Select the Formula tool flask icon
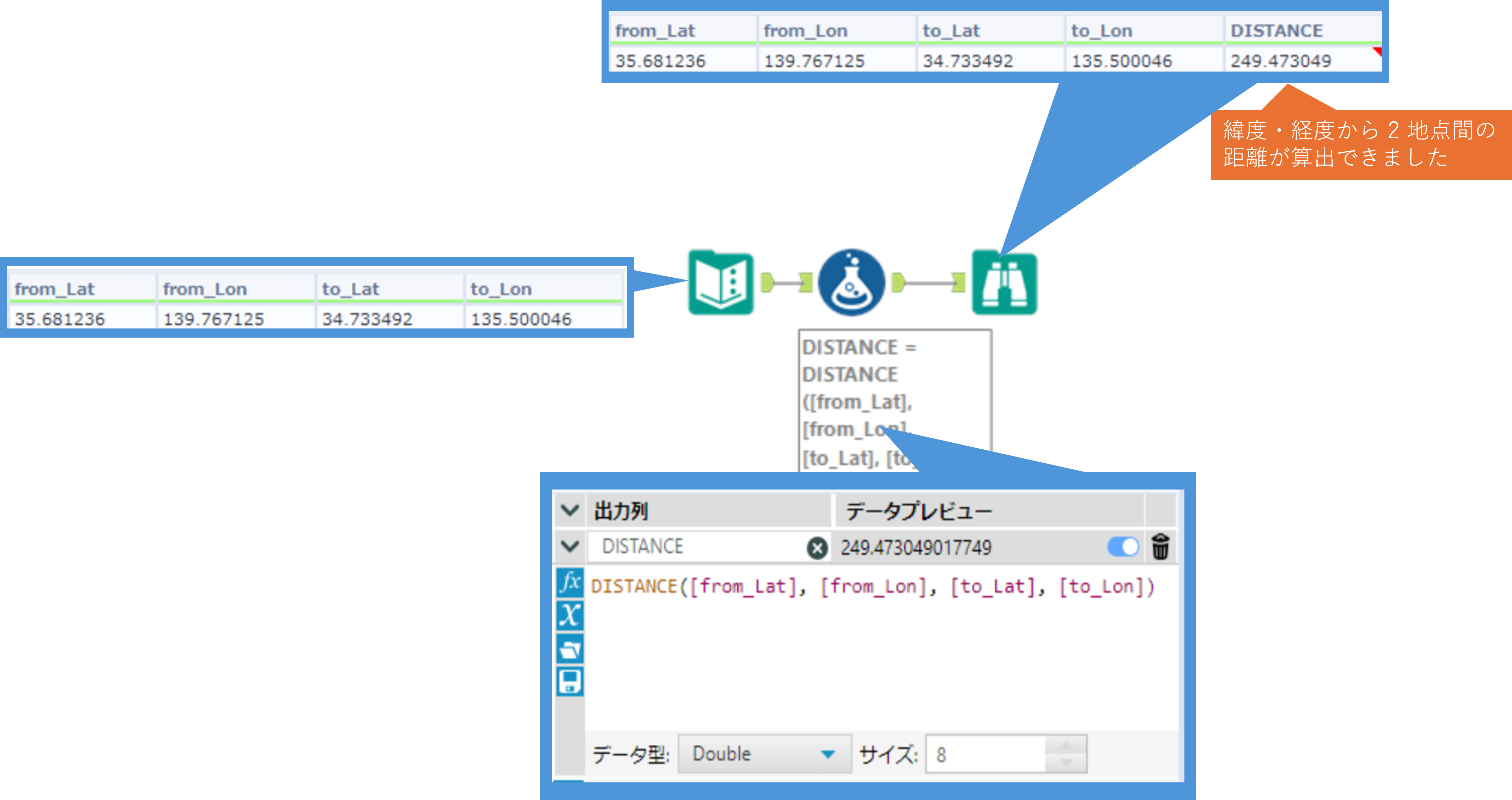 tap(851, 283)
